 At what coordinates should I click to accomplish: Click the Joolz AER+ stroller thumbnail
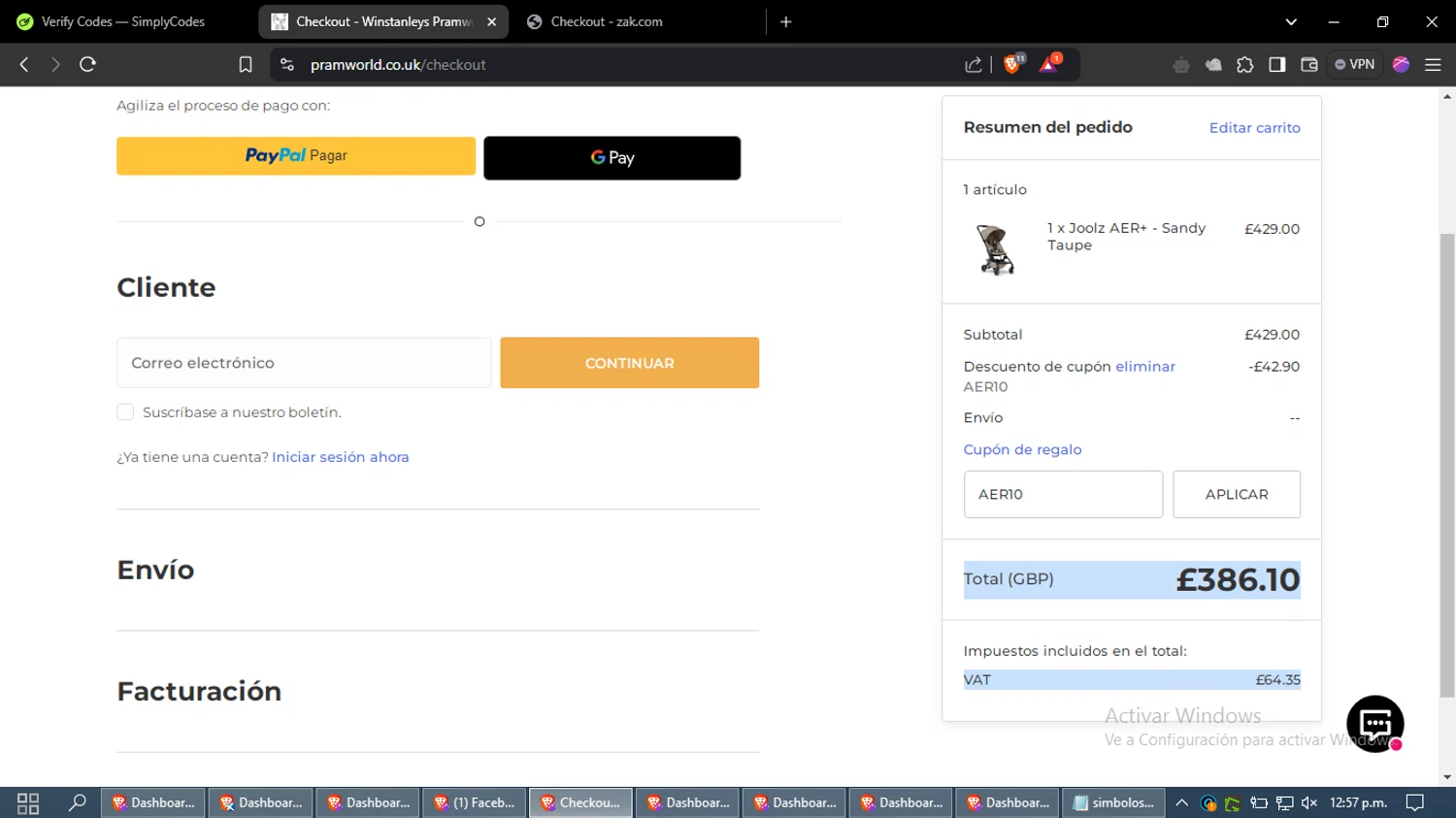click(x=995, y=249)
